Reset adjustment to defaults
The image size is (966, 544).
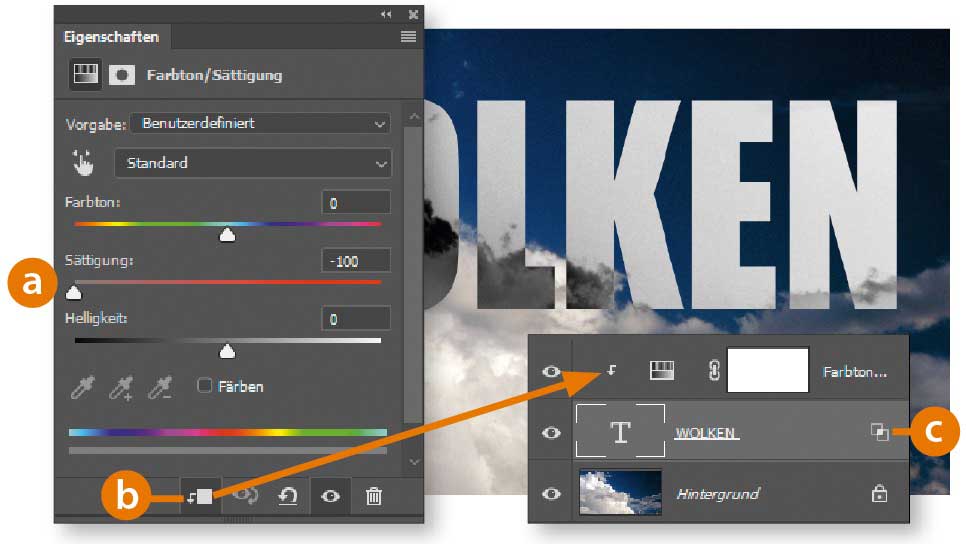(x=287, y=496)
